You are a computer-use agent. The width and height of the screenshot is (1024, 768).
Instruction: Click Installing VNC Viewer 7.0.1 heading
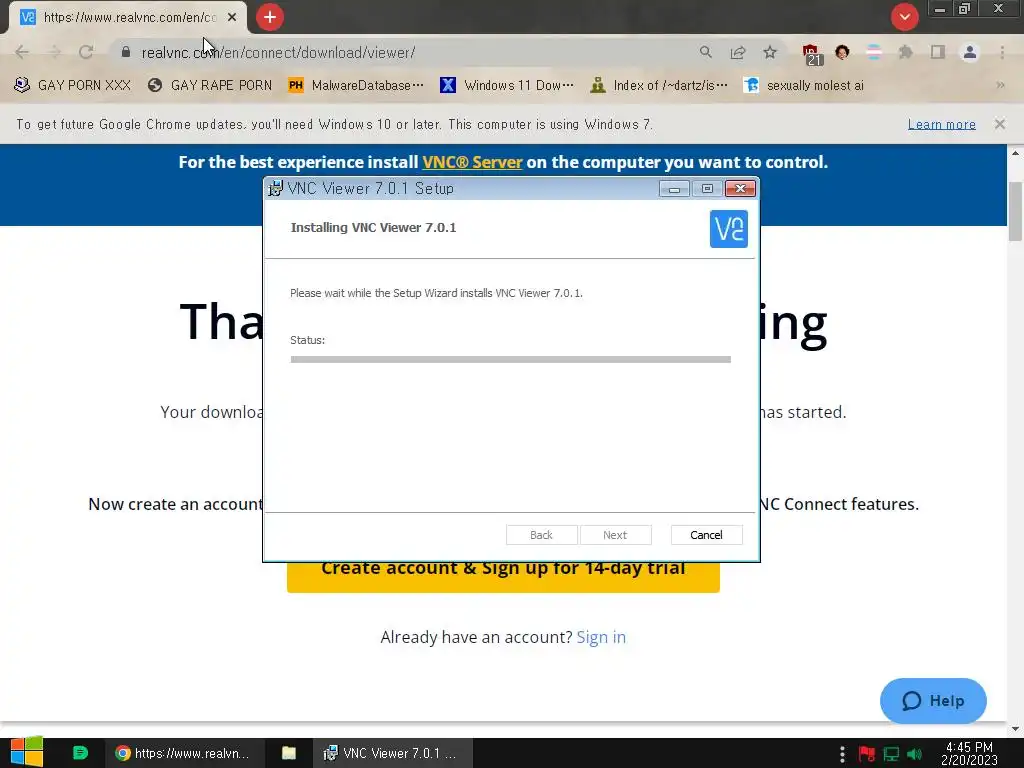coord(374,227)
